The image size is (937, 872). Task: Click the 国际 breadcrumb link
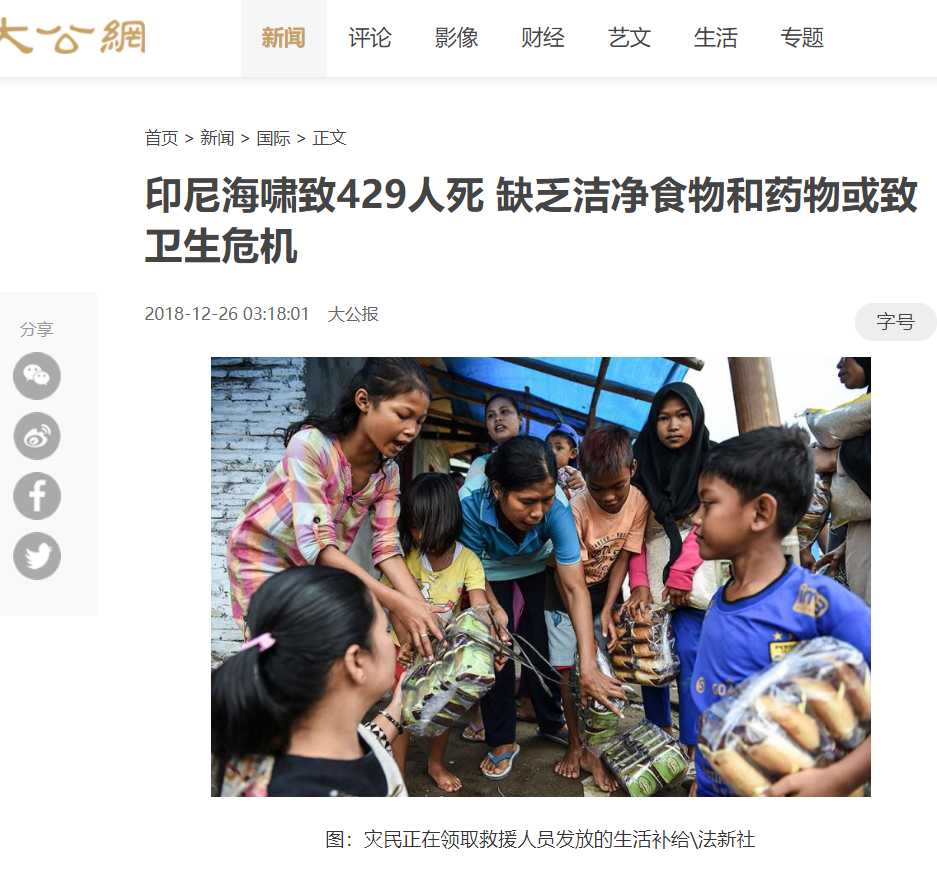(x=273, y=138)
